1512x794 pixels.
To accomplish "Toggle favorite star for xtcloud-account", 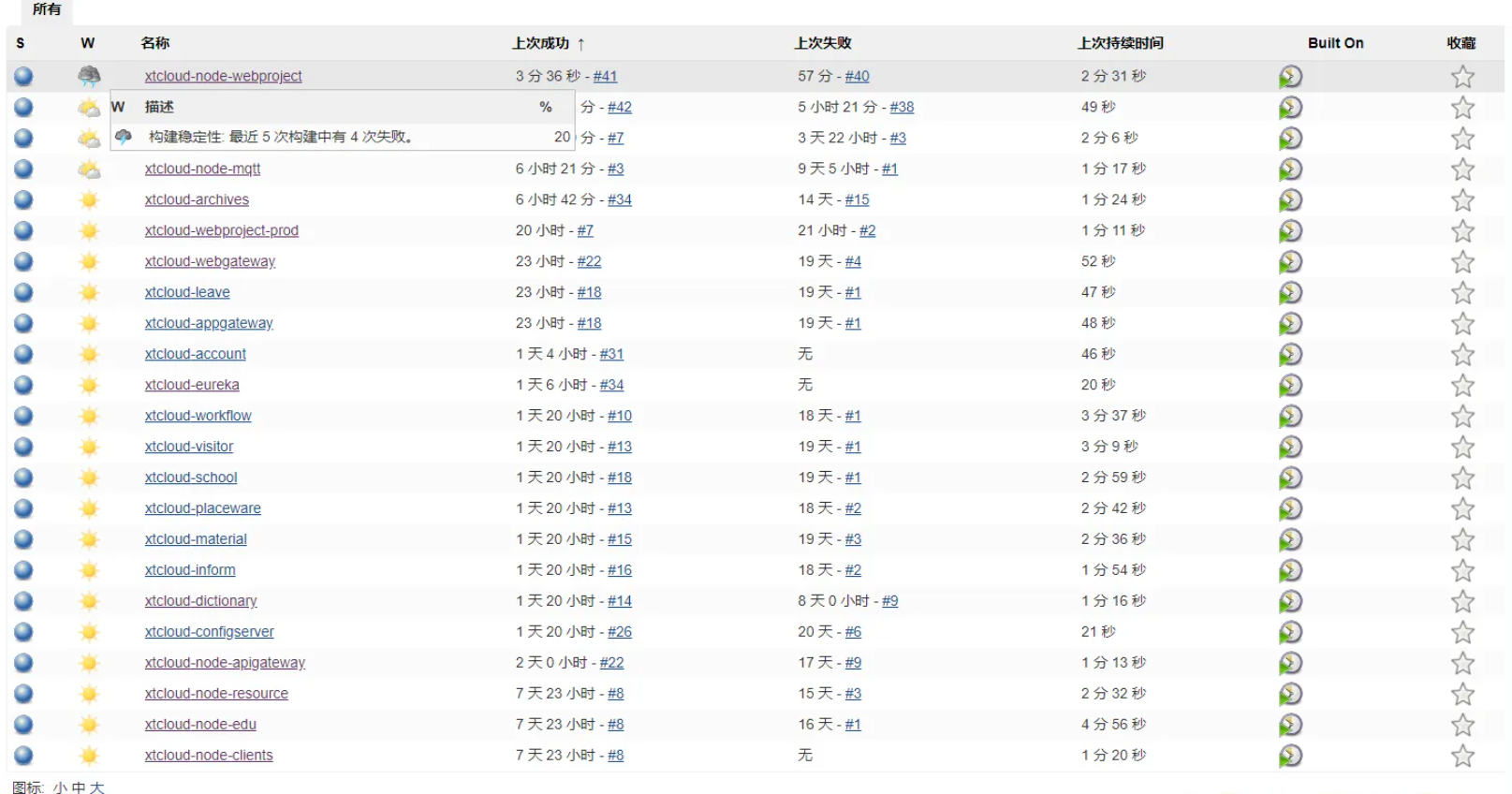I will (x=1462, y=355).
